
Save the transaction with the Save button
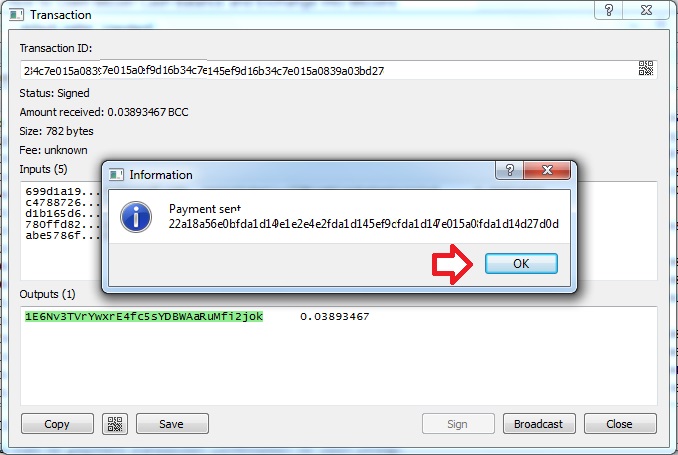[x=172, y=424]
